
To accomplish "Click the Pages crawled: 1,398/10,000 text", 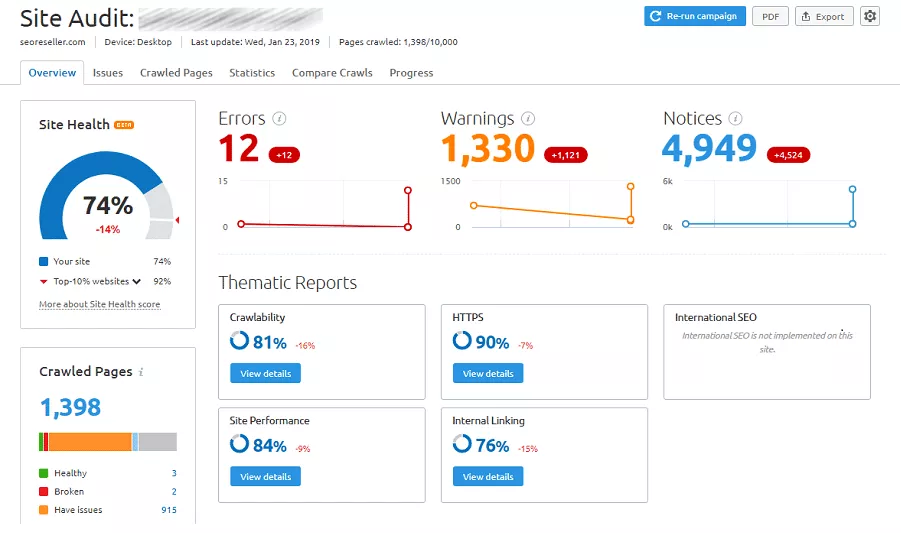I will [398, 42].
